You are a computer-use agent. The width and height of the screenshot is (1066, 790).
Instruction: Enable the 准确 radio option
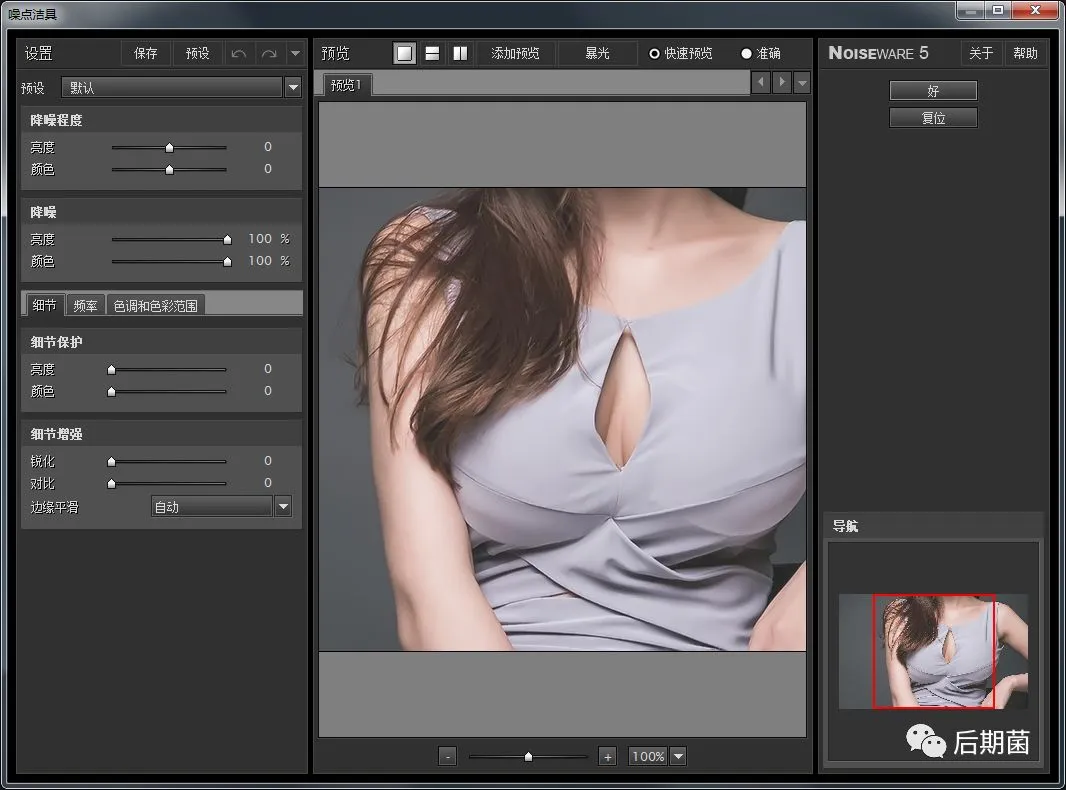pos(746,54)
